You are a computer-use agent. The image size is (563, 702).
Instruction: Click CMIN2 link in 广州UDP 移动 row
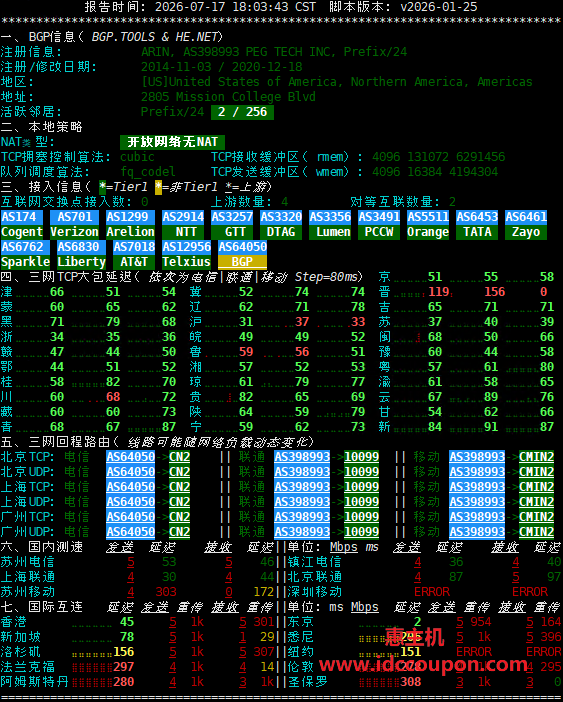point(537,532)
